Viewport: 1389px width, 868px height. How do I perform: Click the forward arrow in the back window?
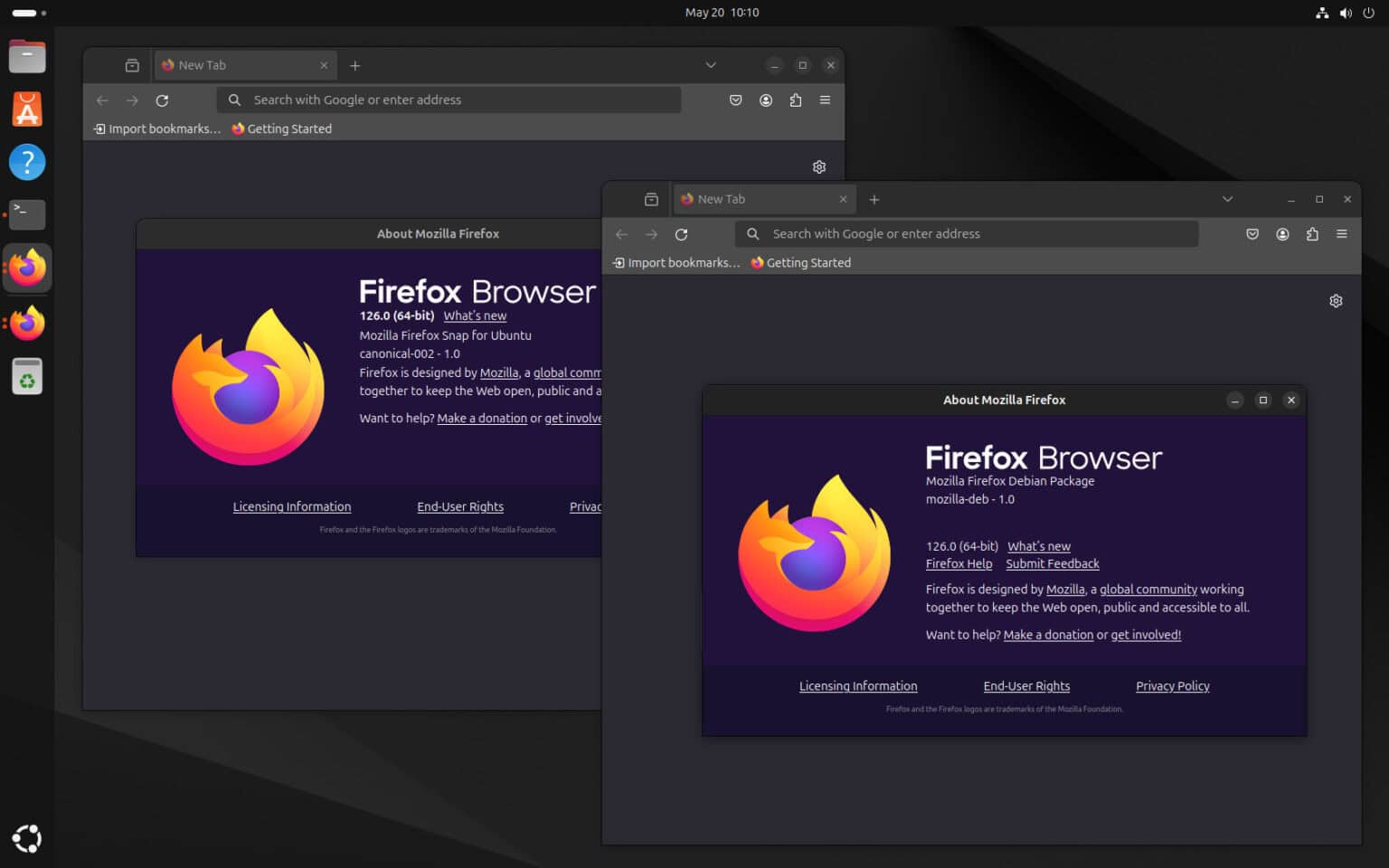pyautogui.click(x=132, y=100)
